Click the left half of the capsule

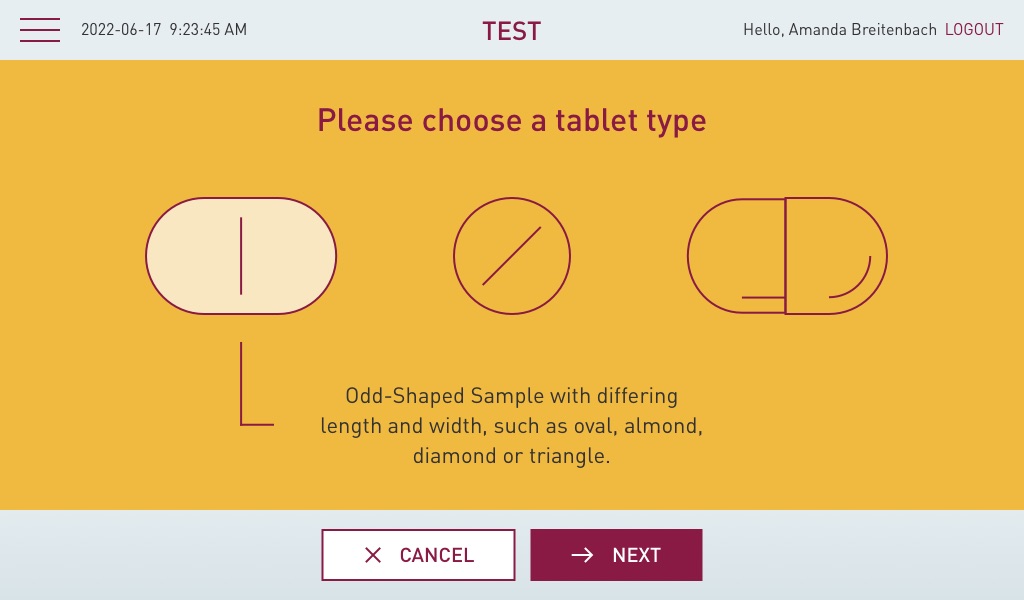tap(736, 256)
